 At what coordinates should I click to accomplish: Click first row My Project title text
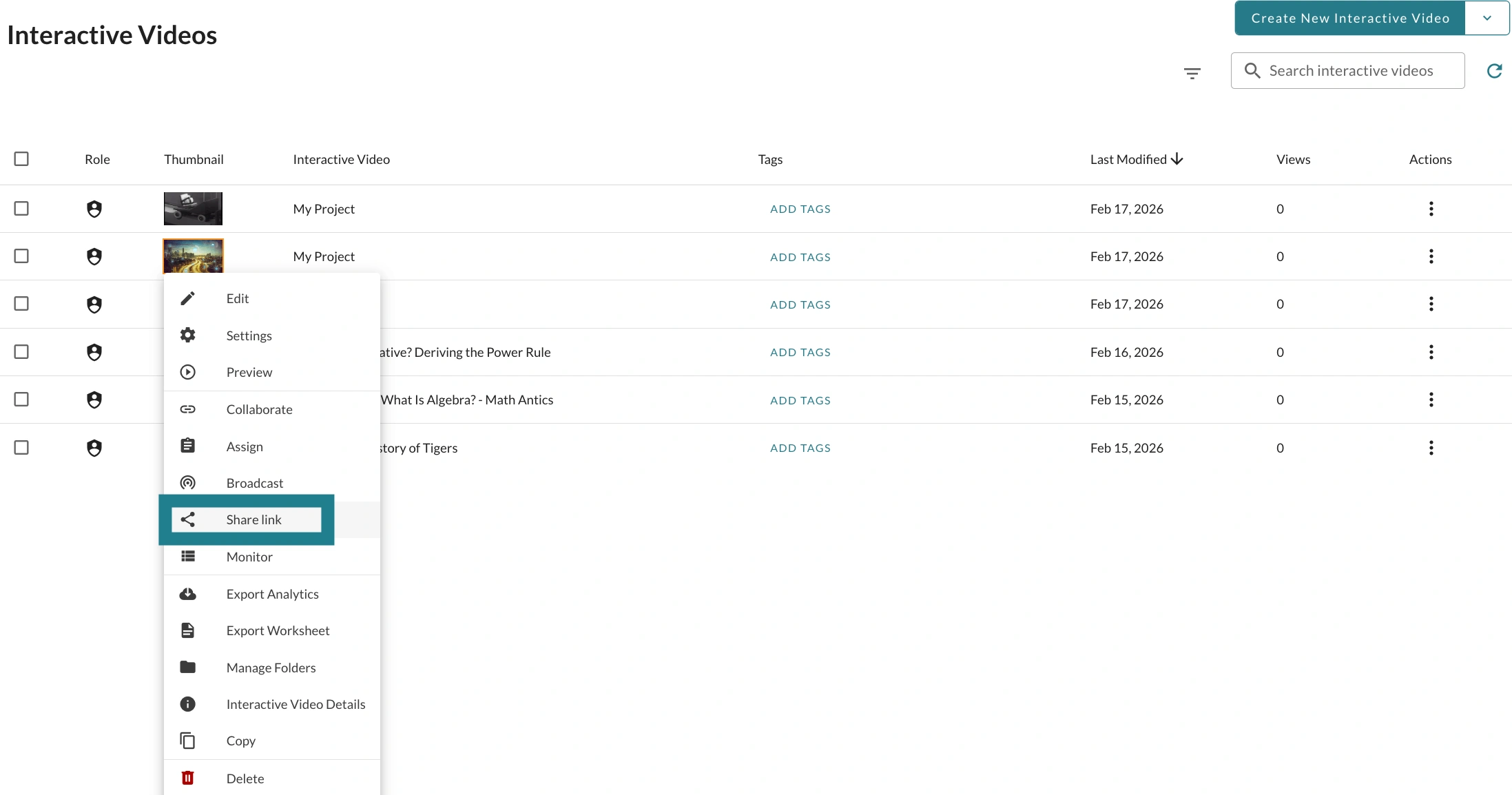(x=324, y=209)
